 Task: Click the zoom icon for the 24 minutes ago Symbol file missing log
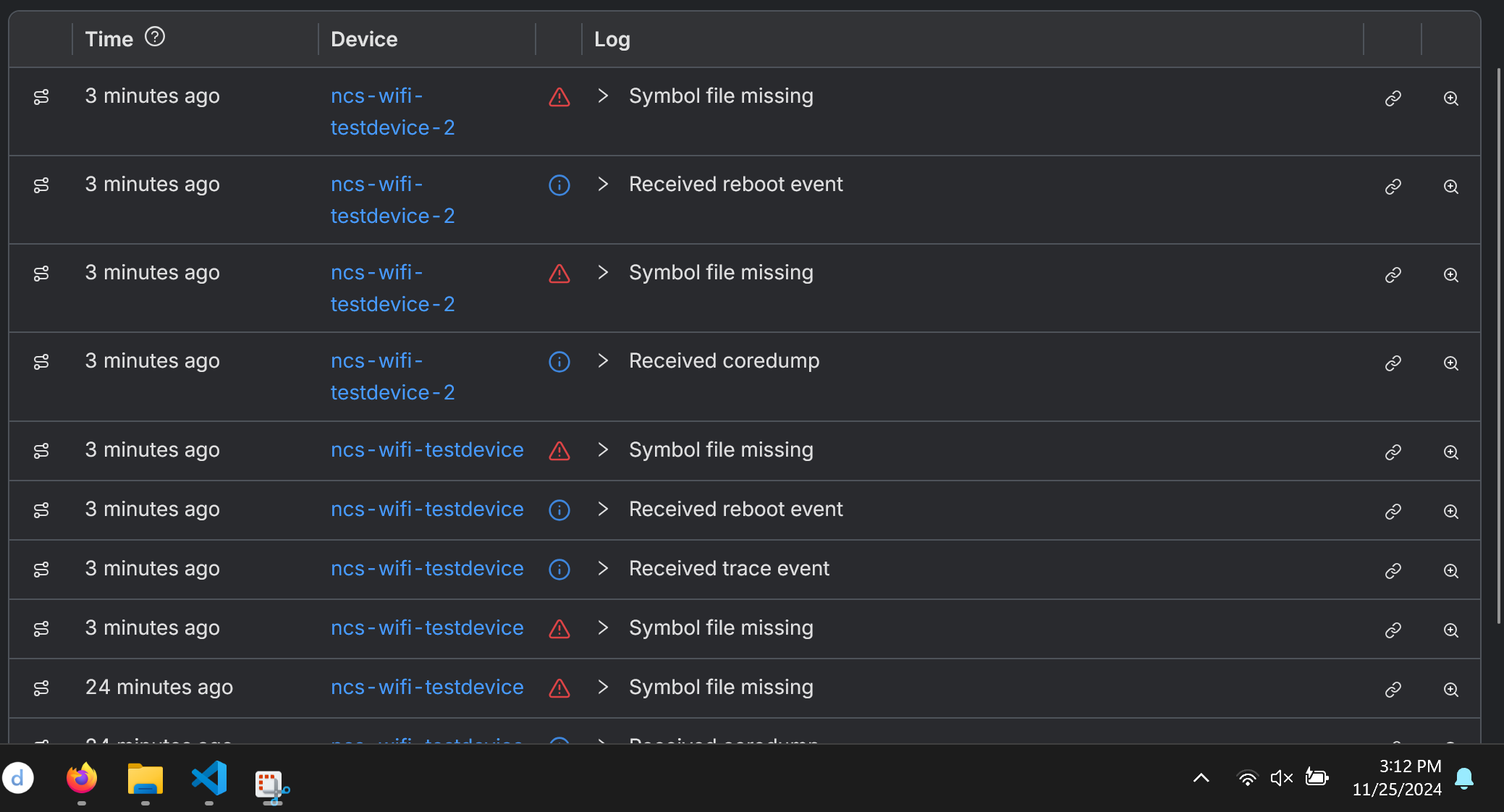1451,690
